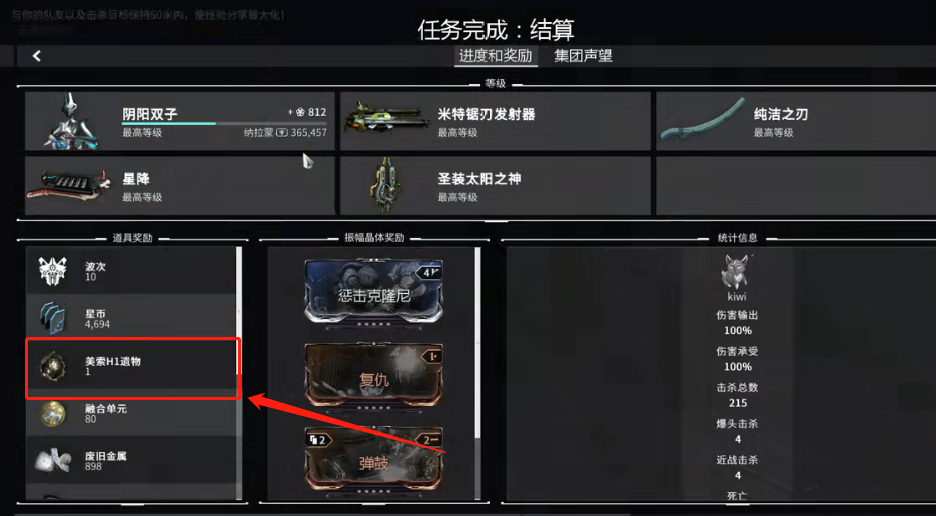Open the 进度和奖励 tab
The image size is (936, 516).
495,56
